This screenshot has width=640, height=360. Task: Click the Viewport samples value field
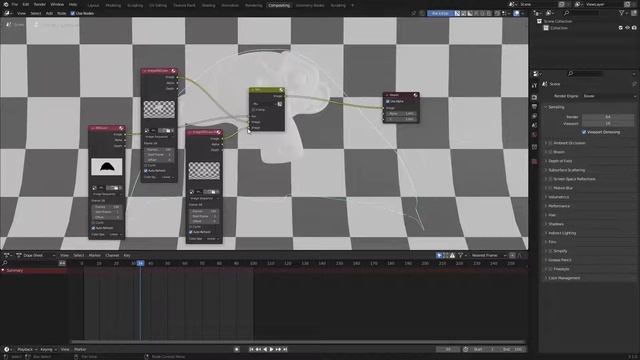(608, 123)
